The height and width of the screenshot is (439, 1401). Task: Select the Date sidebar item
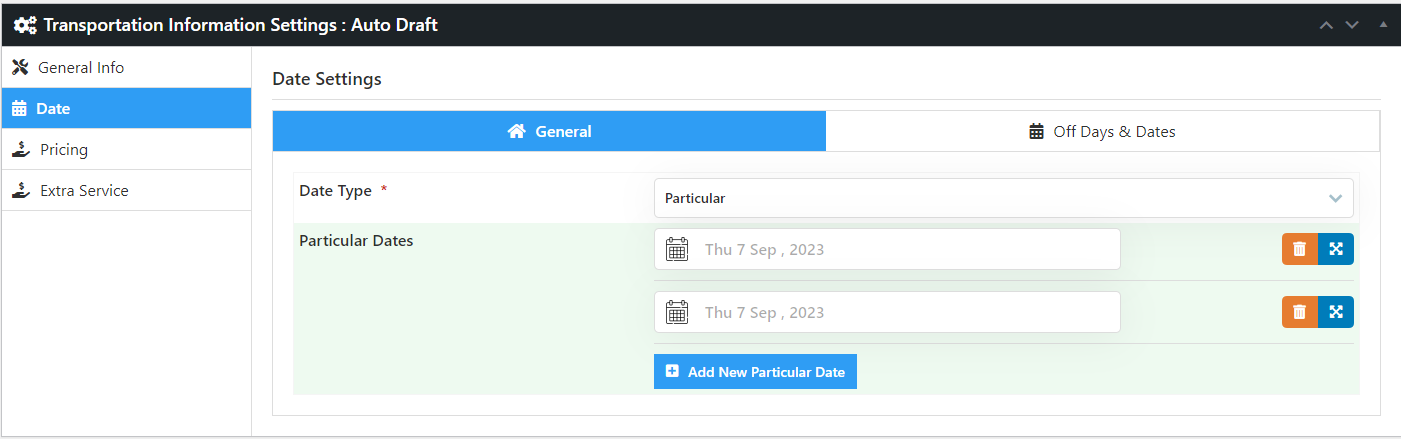pos(52,108)
